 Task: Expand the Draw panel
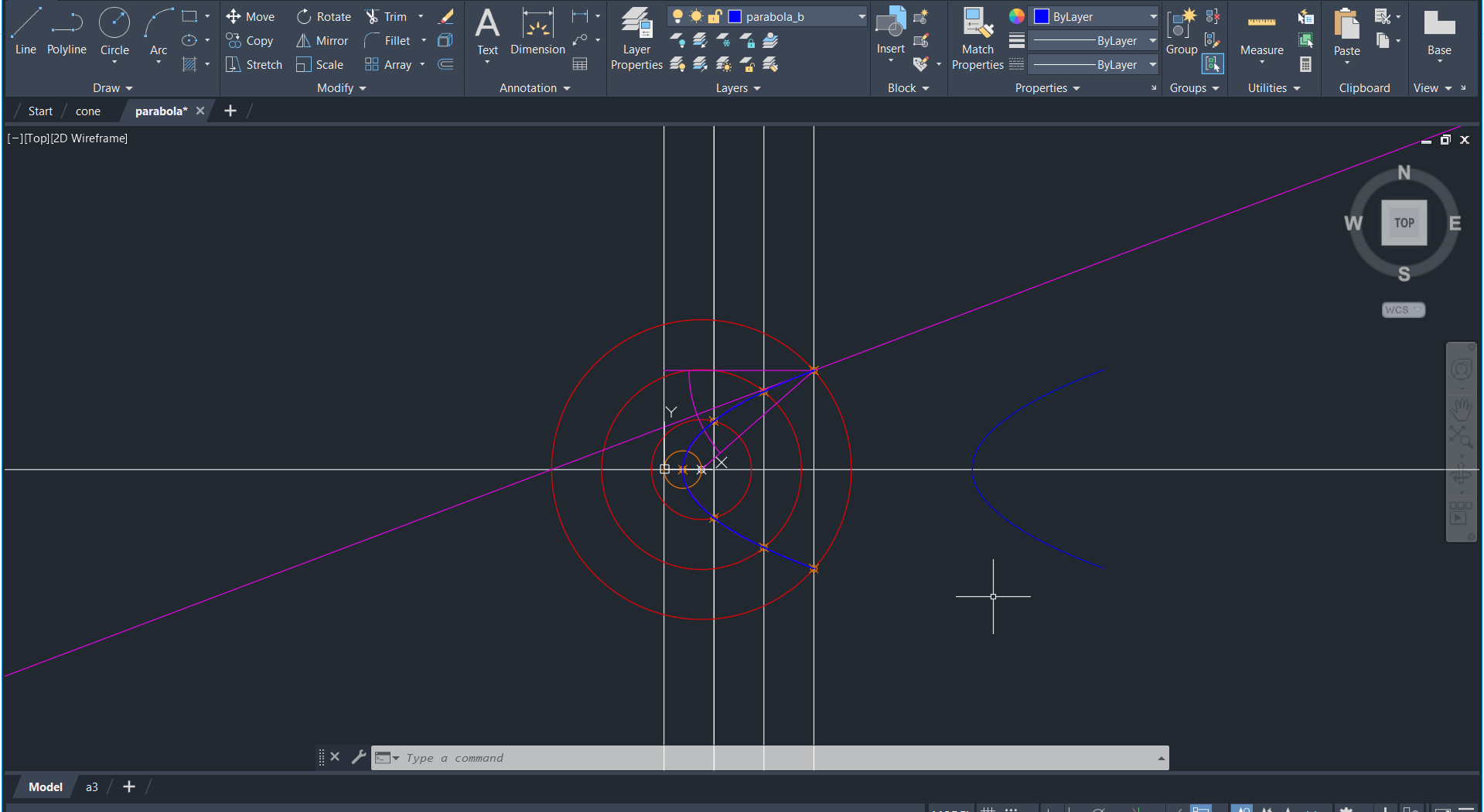[x=113, y=88]
